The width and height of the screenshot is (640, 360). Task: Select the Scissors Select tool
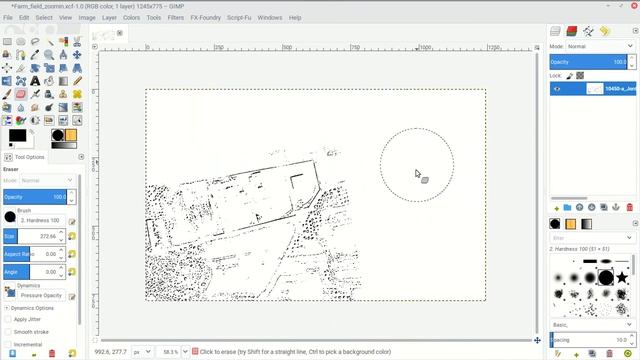point(77,42)
